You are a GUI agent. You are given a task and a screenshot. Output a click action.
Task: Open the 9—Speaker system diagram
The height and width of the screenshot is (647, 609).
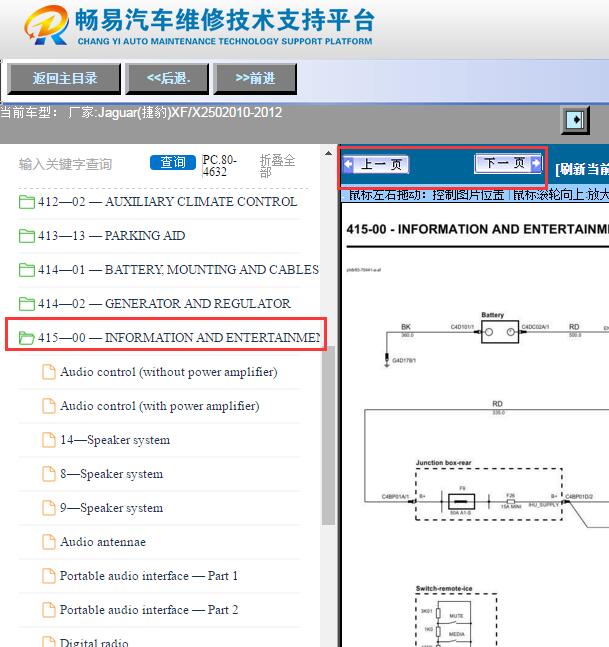[x=111, y=508]
